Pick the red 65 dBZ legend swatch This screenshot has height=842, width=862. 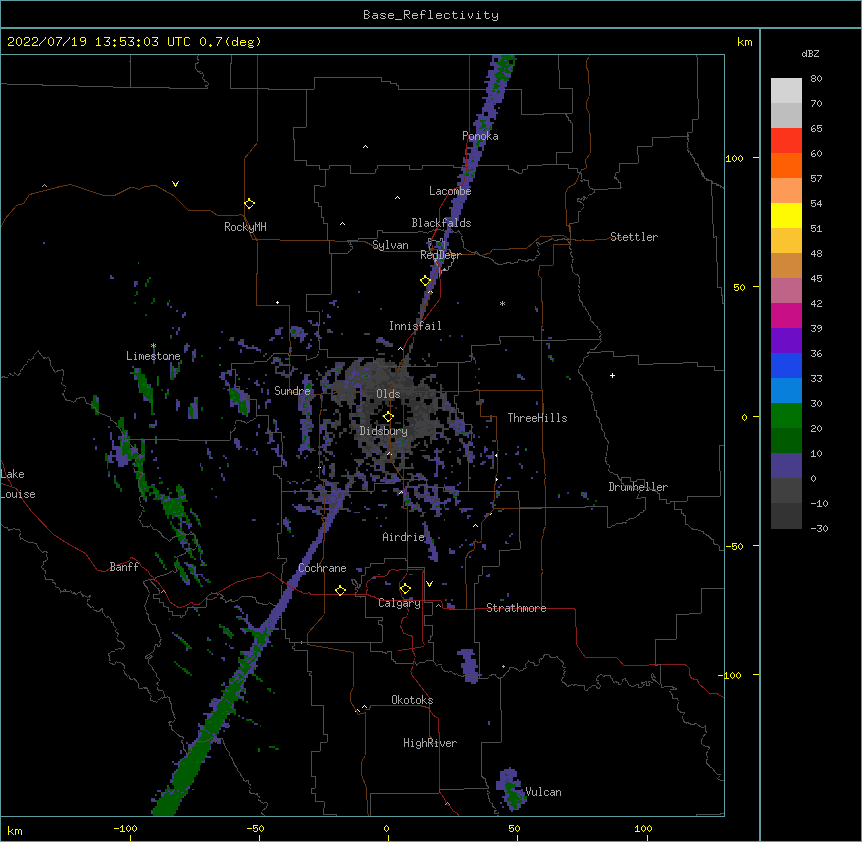(x=786, y=141)
